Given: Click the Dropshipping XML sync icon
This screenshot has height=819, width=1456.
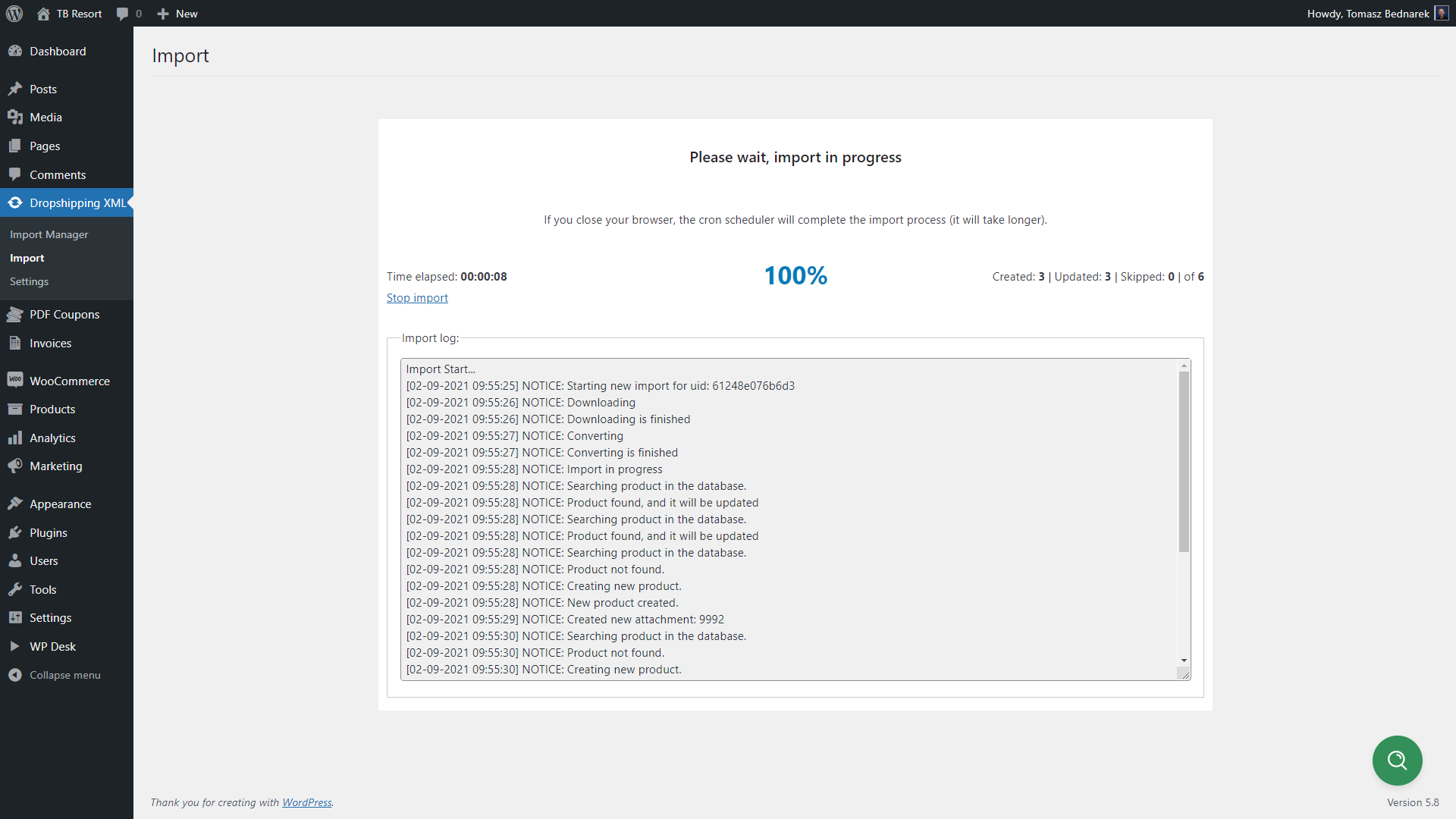Looking at the screenshot, I should coord(15,202).
